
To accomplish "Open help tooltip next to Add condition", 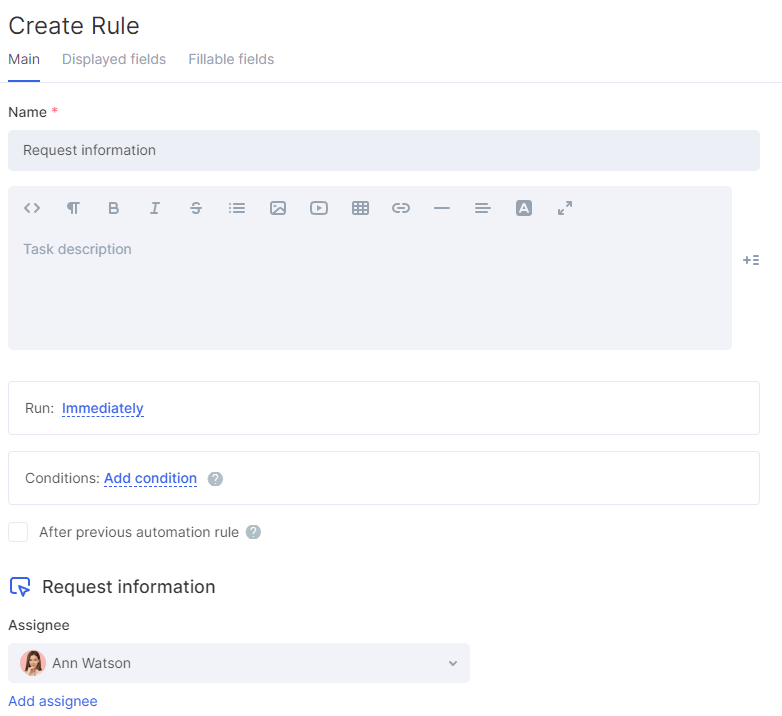I will (x=215, y=479).
